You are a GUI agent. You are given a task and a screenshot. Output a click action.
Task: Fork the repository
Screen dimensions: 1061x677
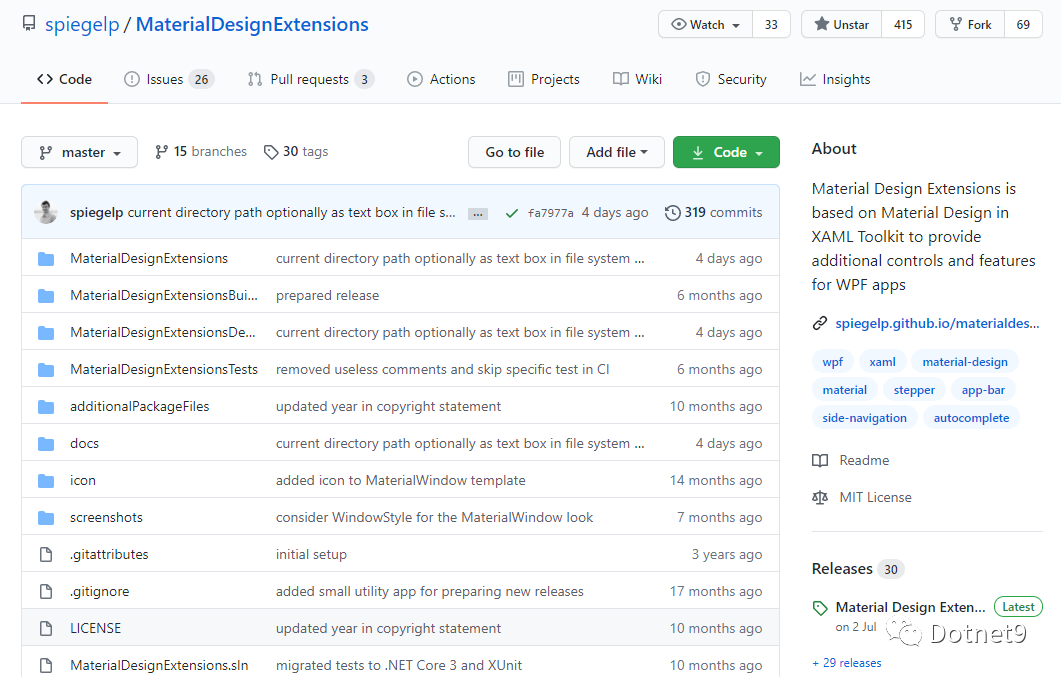click(970, 24)
